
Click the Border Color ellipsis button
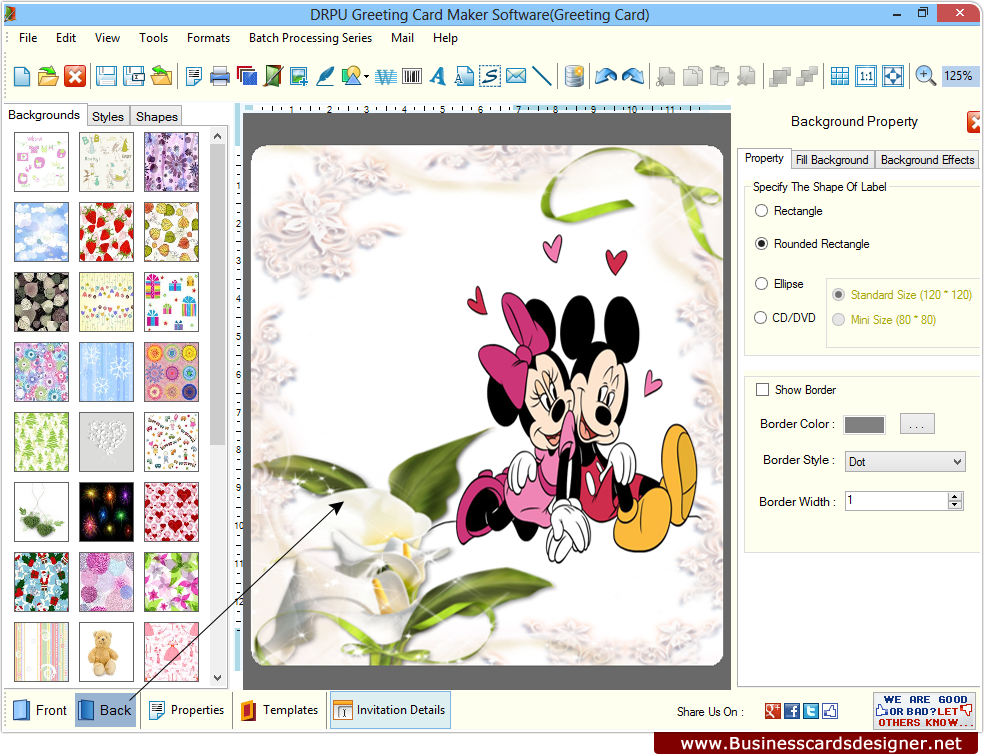click(917, 424)
